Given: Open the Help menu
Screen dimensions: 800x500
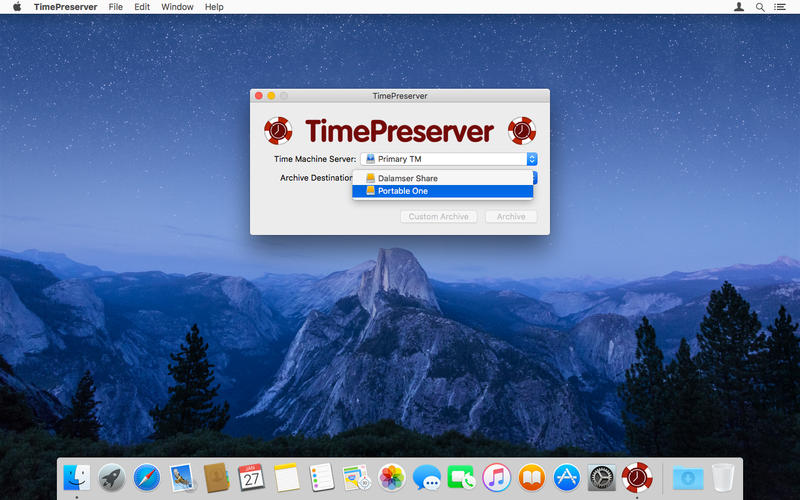Looking at the screenshot, I should tap(214, 7).
